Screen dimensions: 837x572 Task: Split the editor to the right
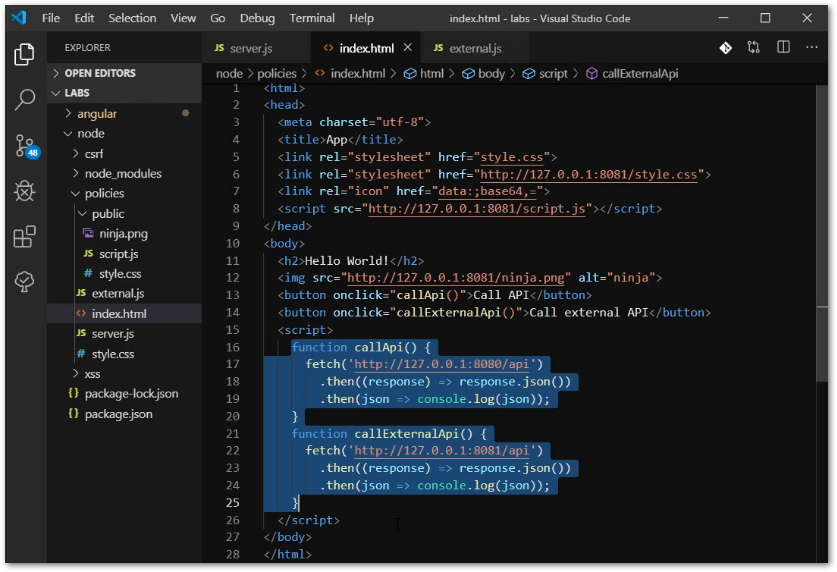coord(783,47)
